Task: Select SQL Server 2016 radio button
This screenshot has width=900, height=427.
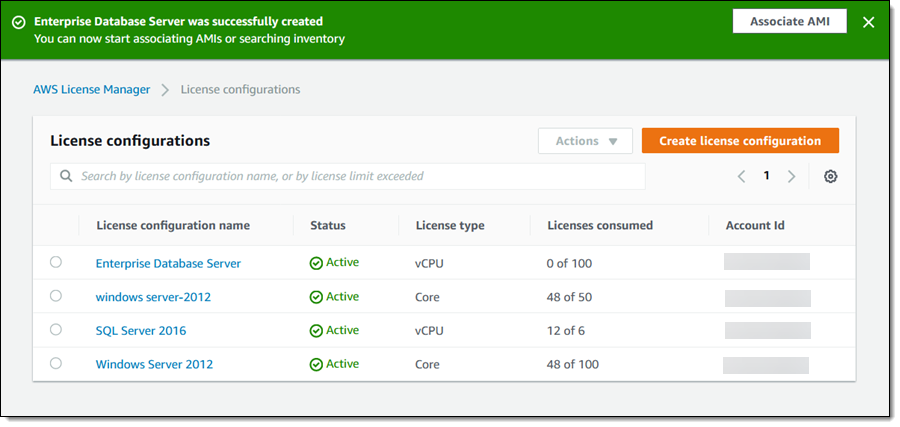Action: (x=56, y=330)
